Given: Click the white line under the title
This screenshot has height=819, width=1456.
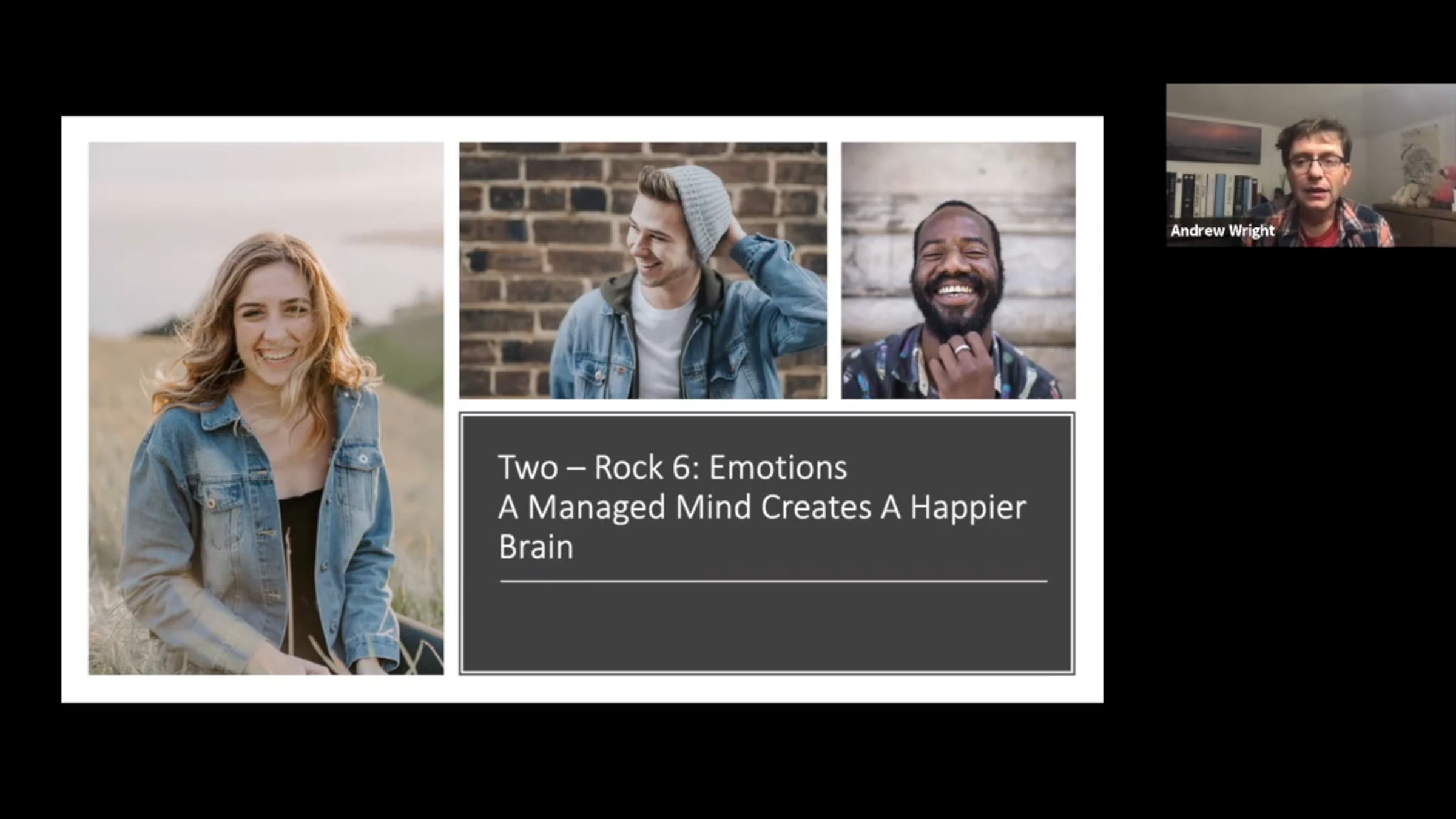Looking at the screenshot, I should coord(773,581).
